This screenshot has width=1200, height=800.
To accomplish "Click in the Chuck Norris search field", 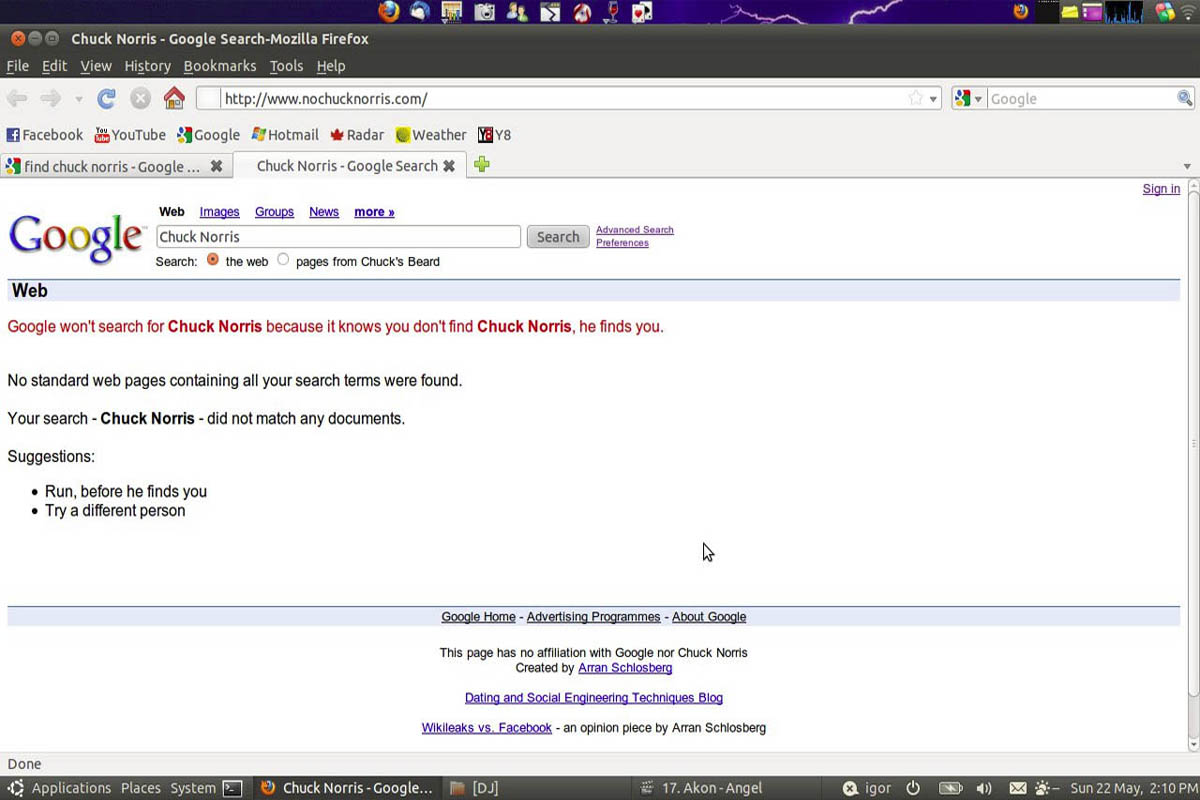I will tap(339, 237).
